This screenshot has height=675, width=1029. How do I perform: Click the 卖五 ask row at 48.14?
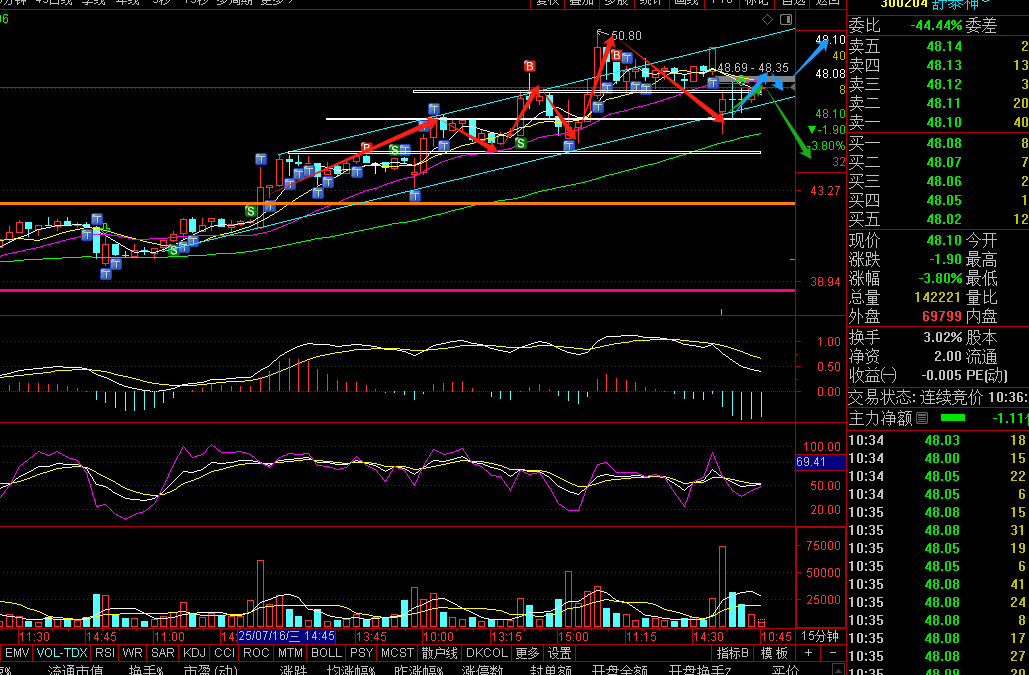click(938, 46)
